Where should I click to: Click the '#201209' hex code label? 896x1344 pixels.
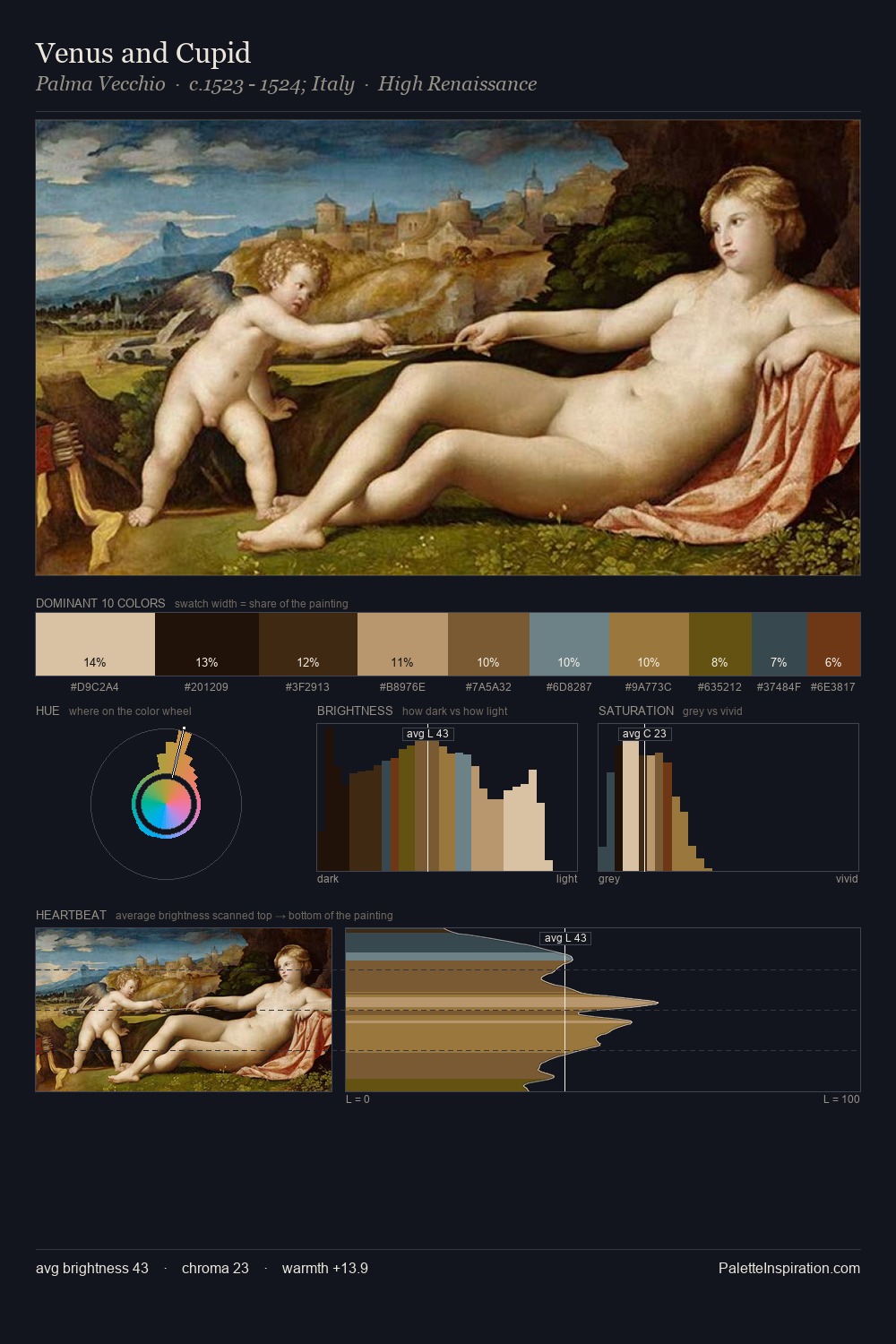(x=206, y=687)
